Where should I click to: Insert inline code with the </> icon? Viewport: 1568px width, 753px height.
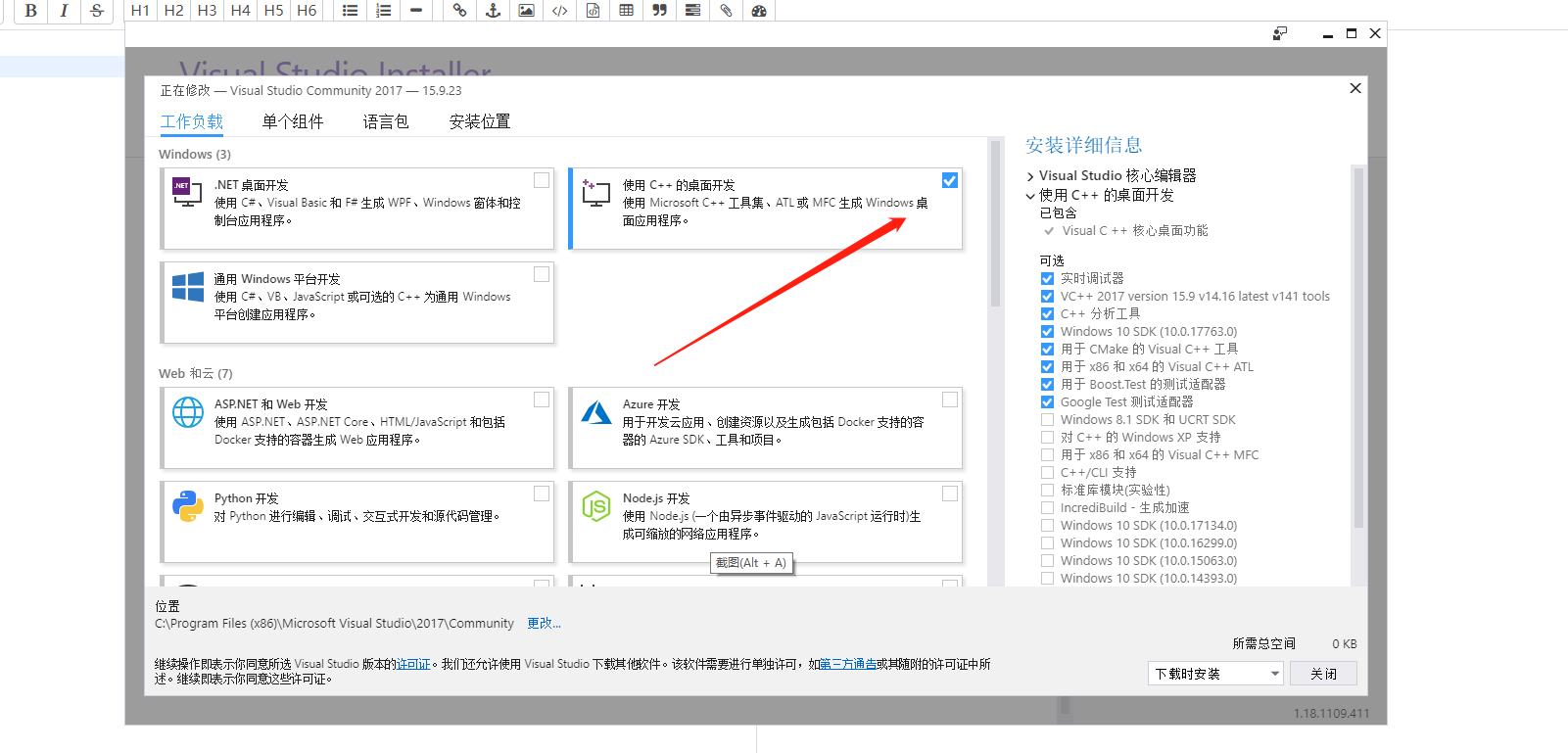click(559, 11)
